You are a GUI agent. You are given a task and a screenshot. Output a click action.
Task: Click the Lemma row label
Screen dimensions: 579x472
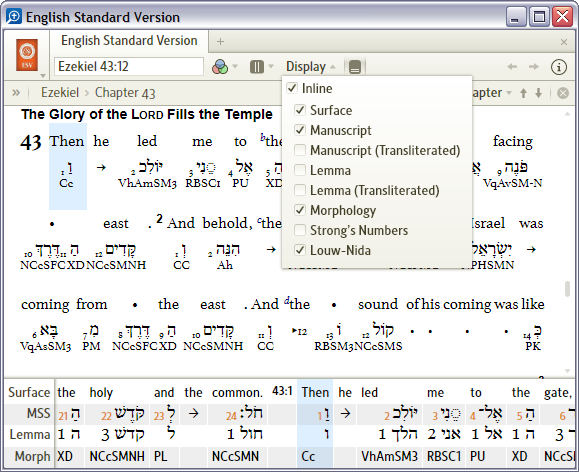coord(30,435)
